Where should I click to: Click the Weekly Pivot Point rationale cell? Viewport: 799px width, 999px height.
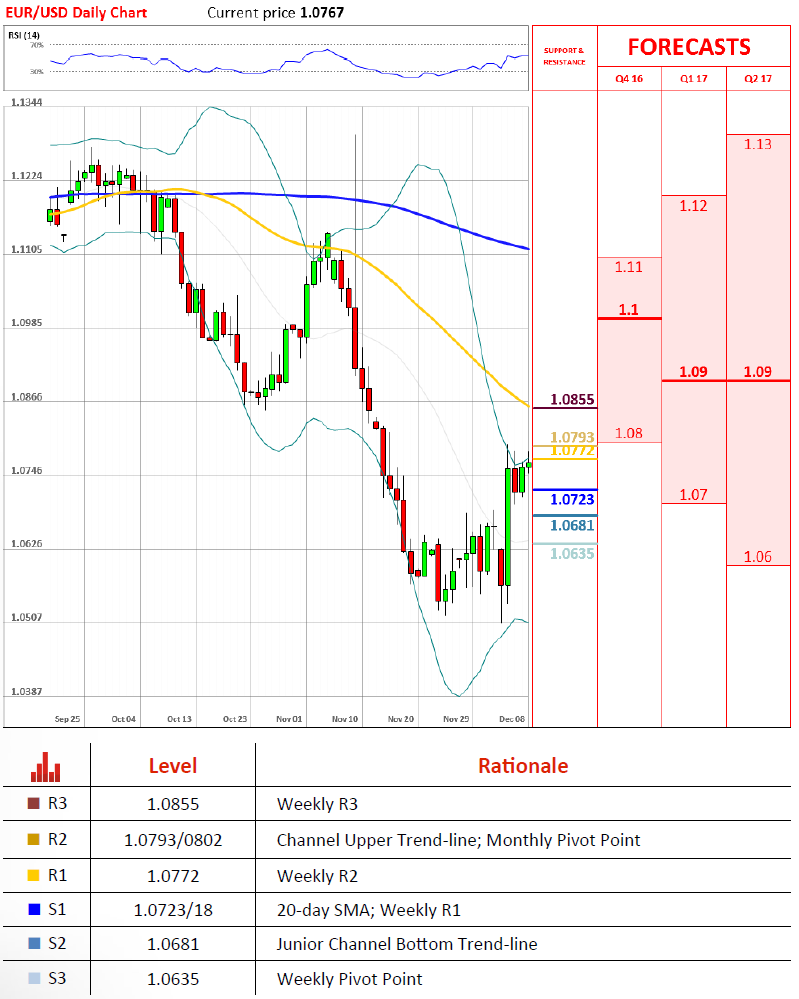coord(349,979)
